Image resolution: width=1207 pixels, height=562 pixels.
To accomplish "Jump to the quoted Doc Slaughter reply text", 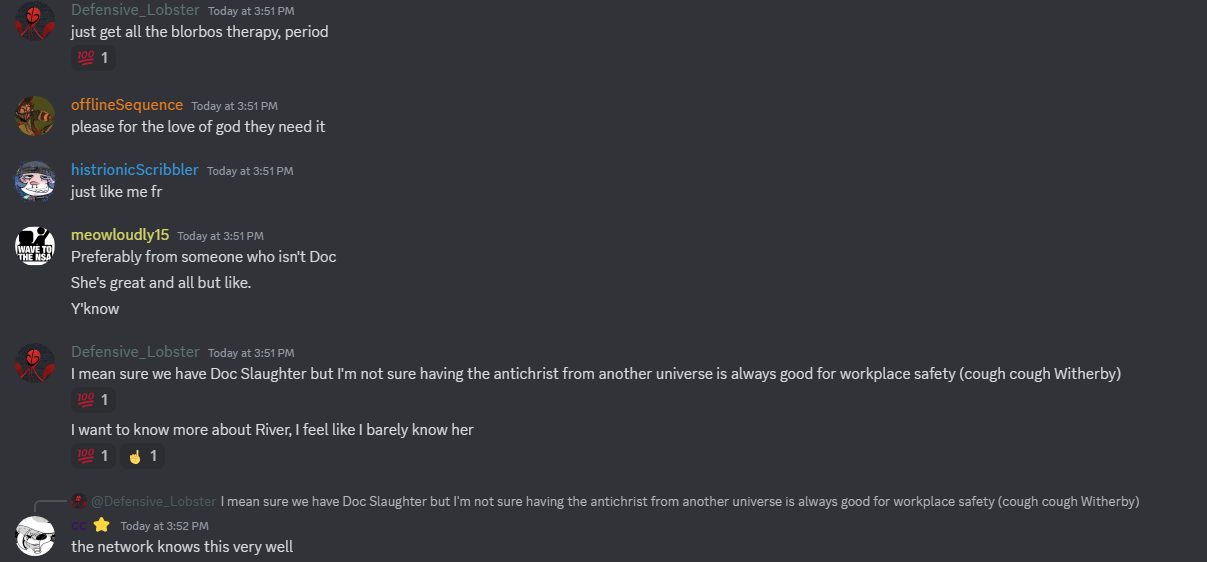I will coord(680,501).
